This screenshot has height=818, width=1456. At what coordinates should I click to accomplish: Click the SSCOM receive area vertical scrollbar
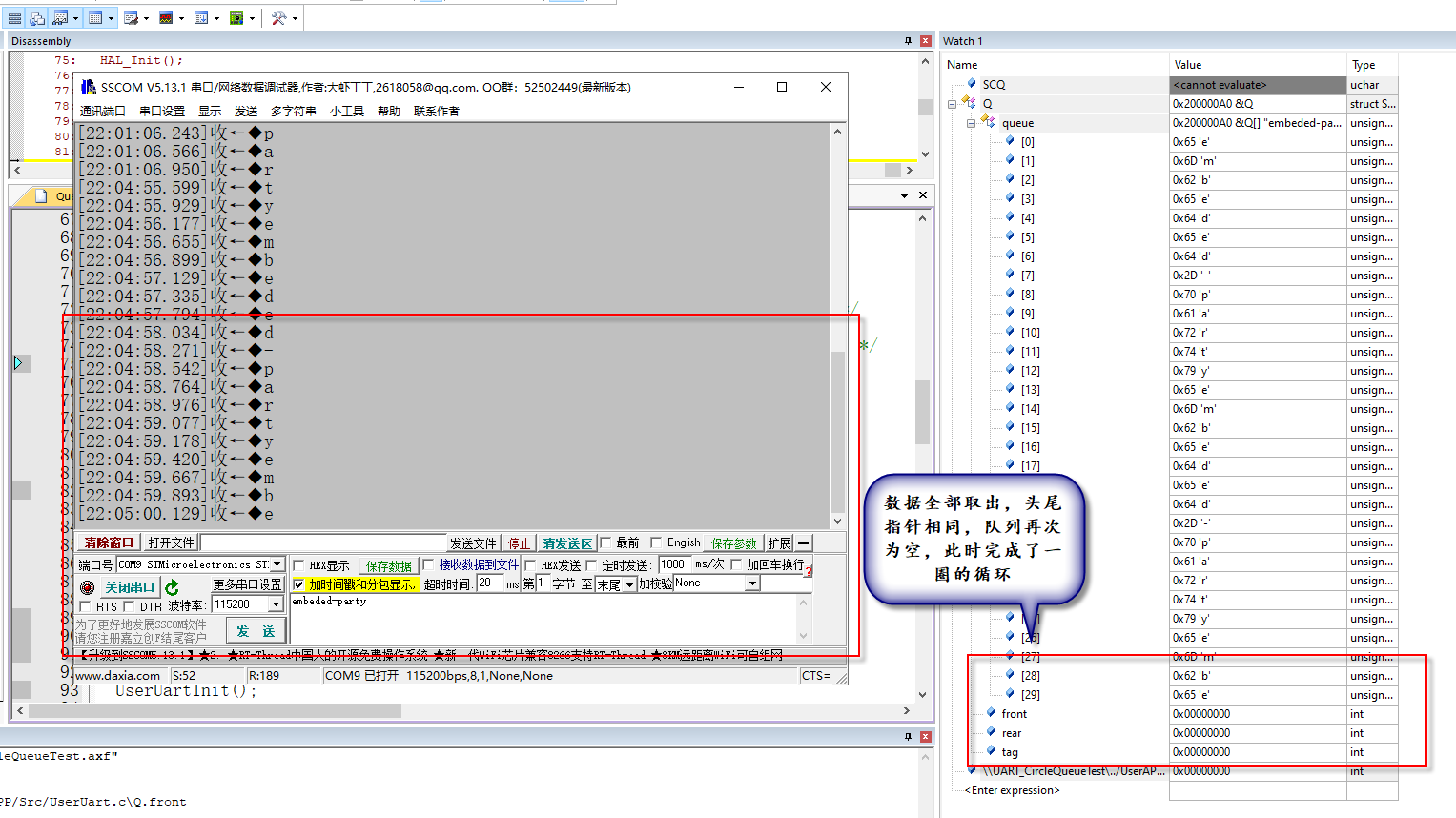[x=838, y=325]
